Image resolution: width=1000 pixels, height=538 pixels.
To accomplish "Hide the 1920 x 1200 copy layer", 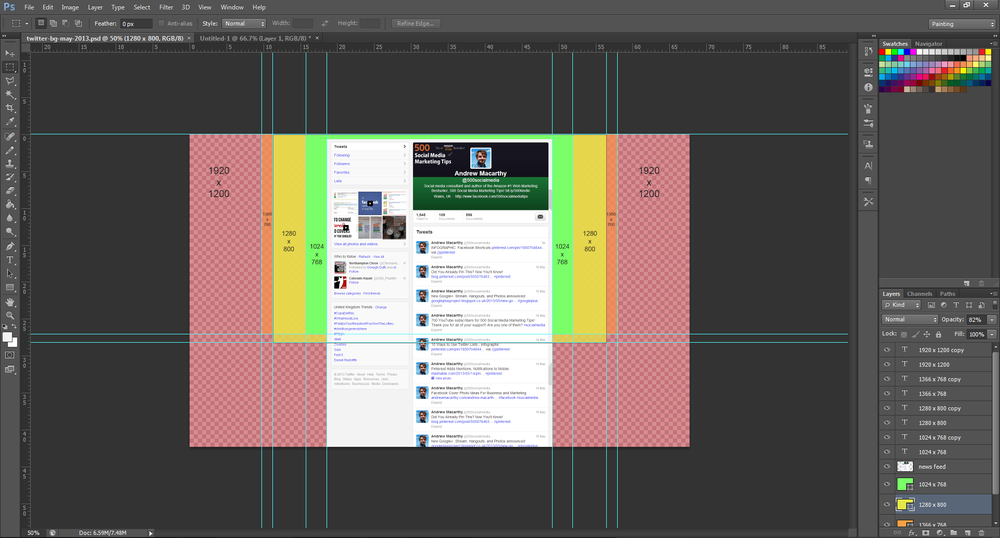I will tap(886, 350).
